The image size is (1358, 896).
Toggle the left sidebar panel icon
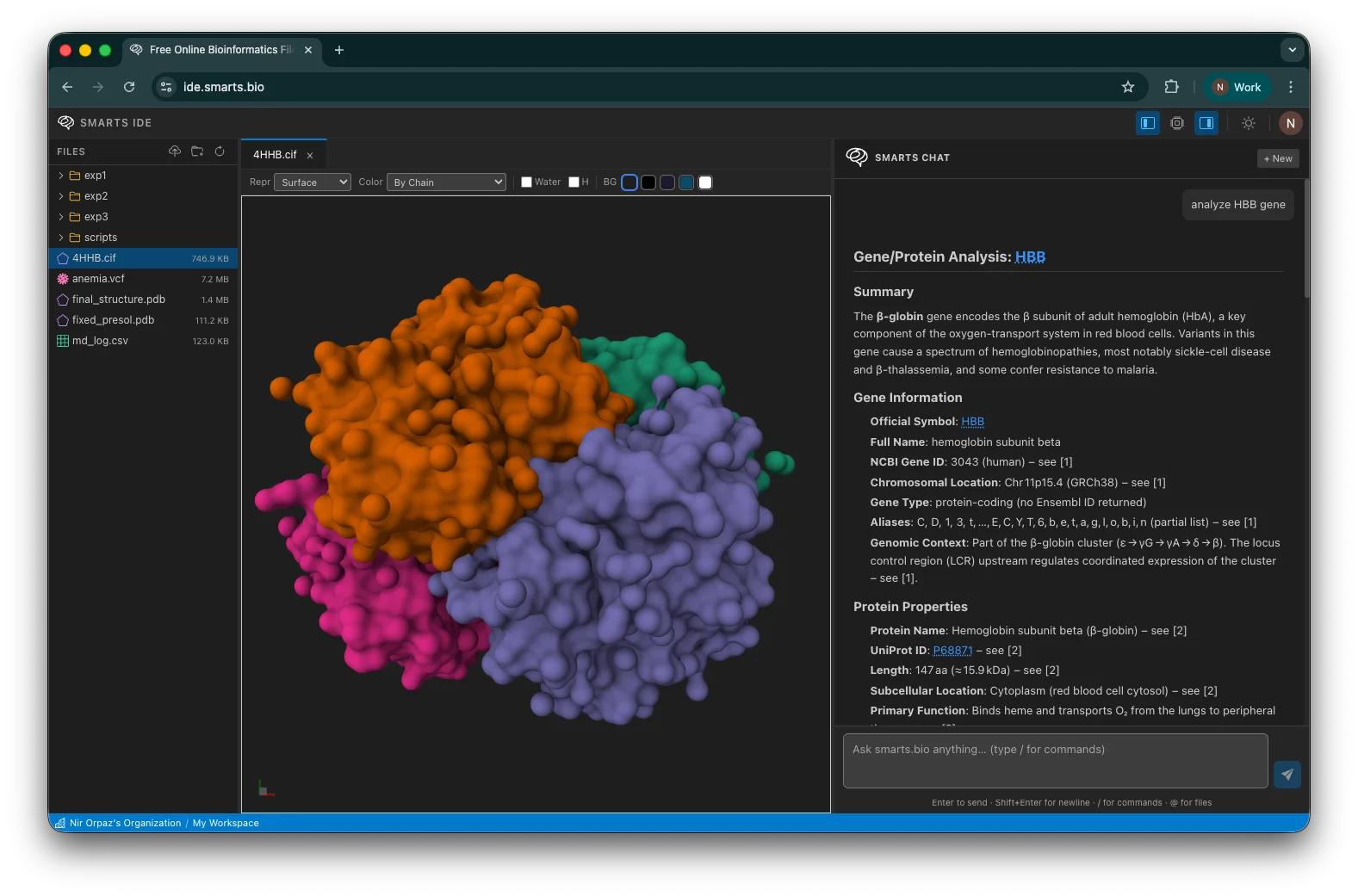click(1148, 123)
